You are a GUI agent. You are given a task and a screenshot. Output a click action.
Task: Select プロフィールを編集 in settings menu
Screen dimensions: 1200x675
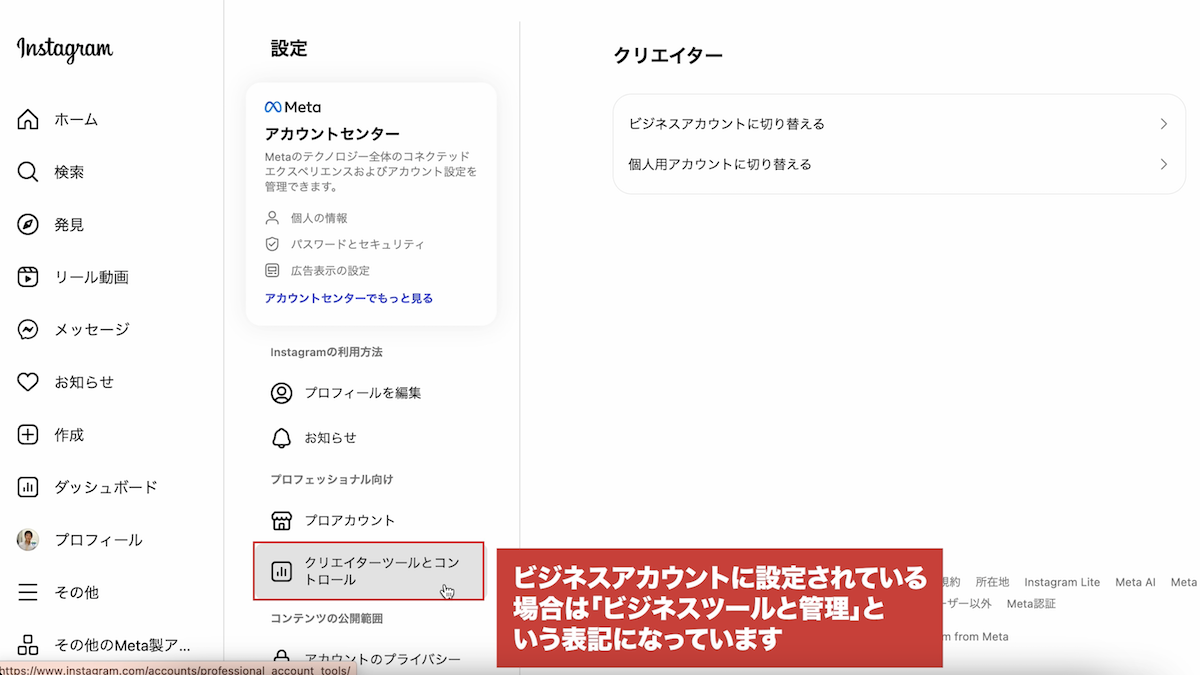click(362, 393)
